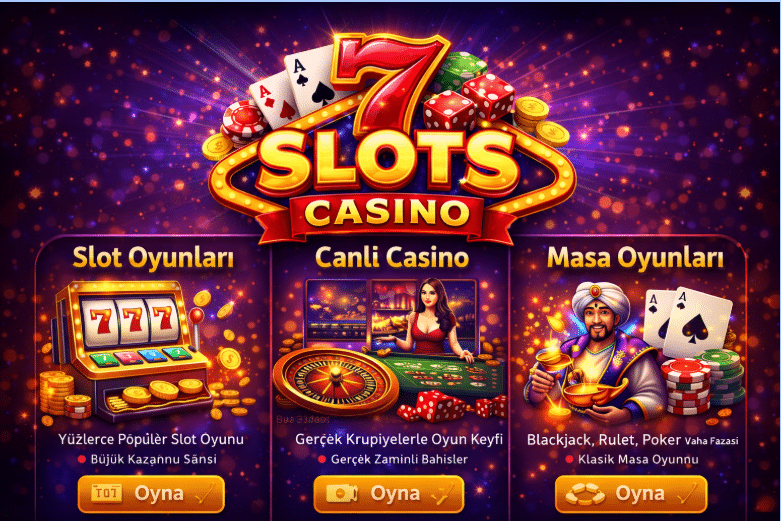
Task: Start live casino via its Oyna button
Action: tap(389, 494)
